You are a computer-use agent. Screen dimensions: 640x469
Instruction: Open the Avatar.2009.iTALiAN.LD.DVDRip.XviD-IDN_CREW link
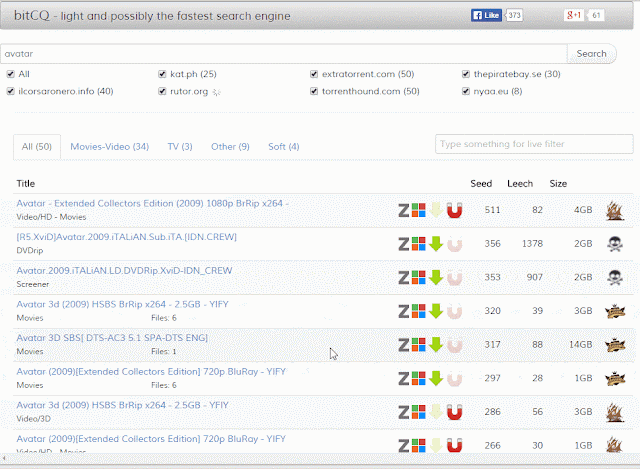(x=124, y=271)
